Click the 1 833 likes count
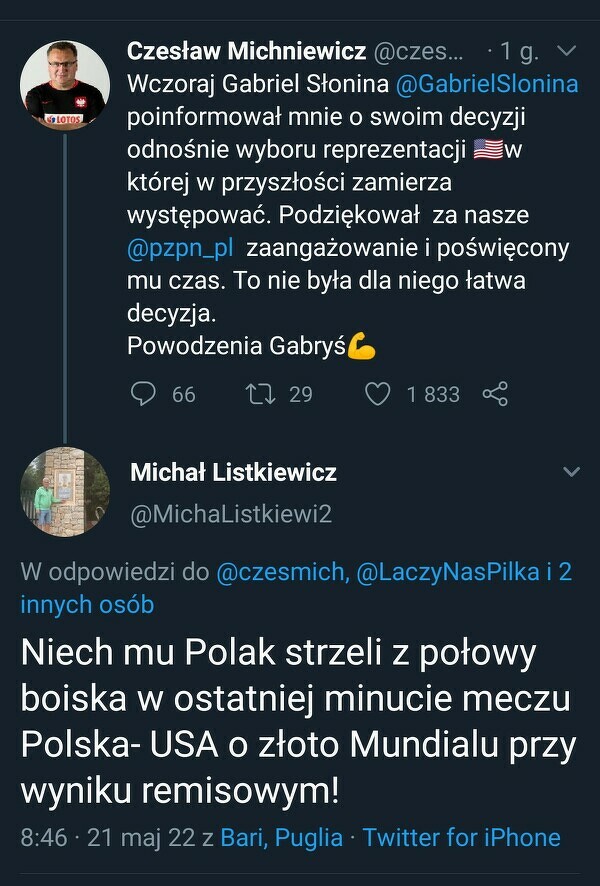Screen dimensions: 600x886 (x=433, y=395)
